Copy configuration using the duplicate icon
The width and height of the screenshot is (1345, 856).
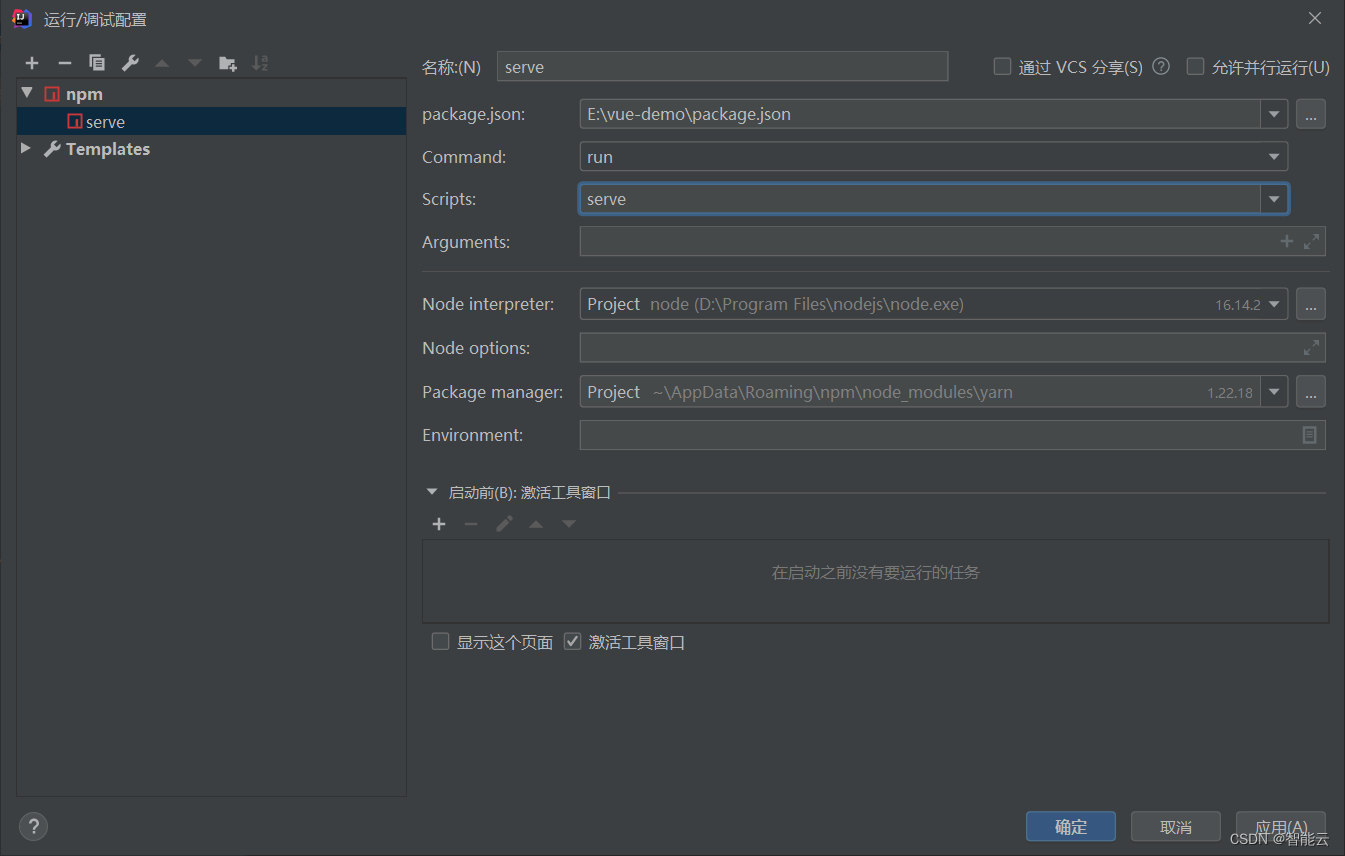coord(97,63)
